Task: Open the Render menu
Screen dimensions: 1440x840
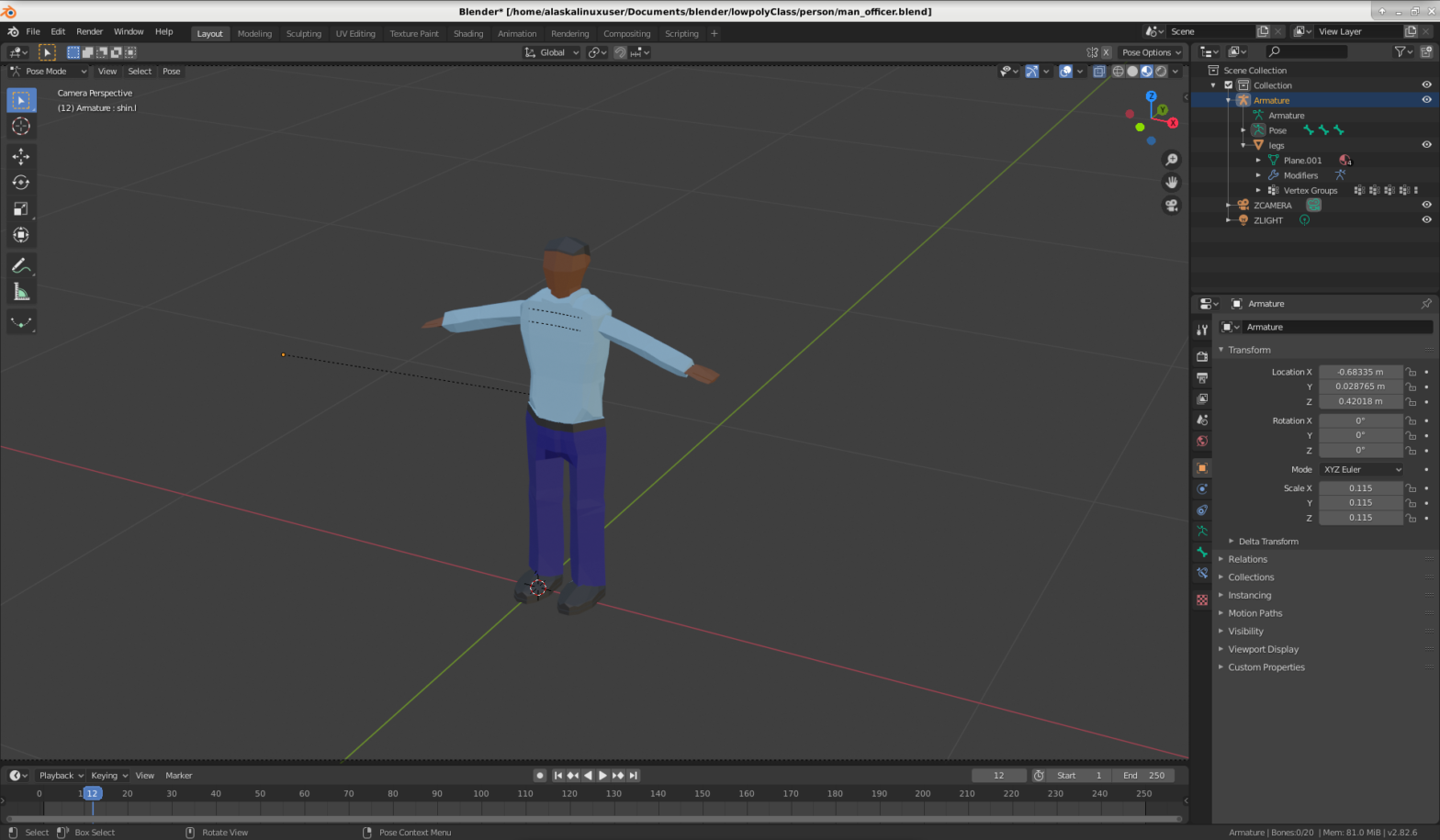Action: (89, 31)
